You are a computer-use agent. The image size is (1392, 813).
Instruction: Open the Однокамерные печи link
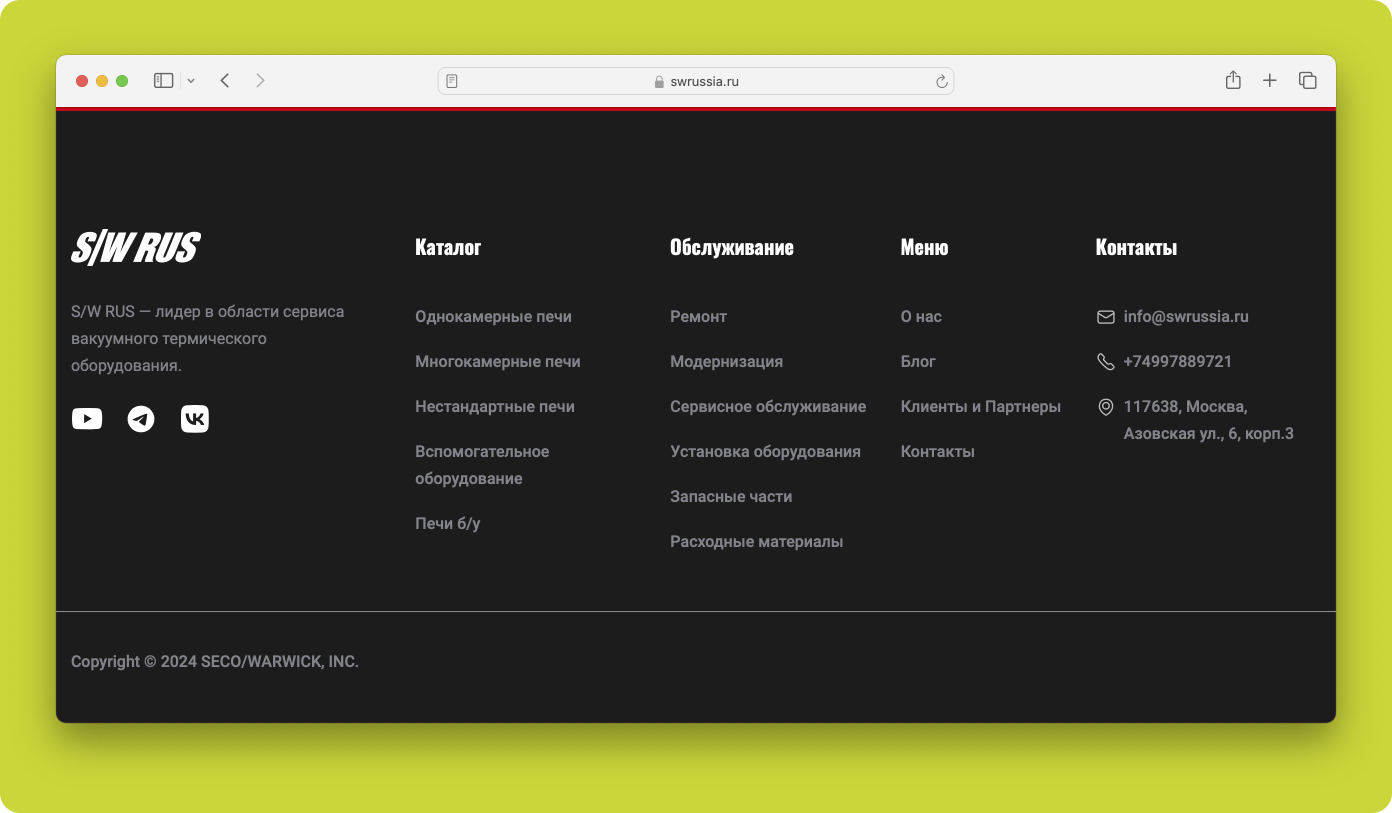494,317
